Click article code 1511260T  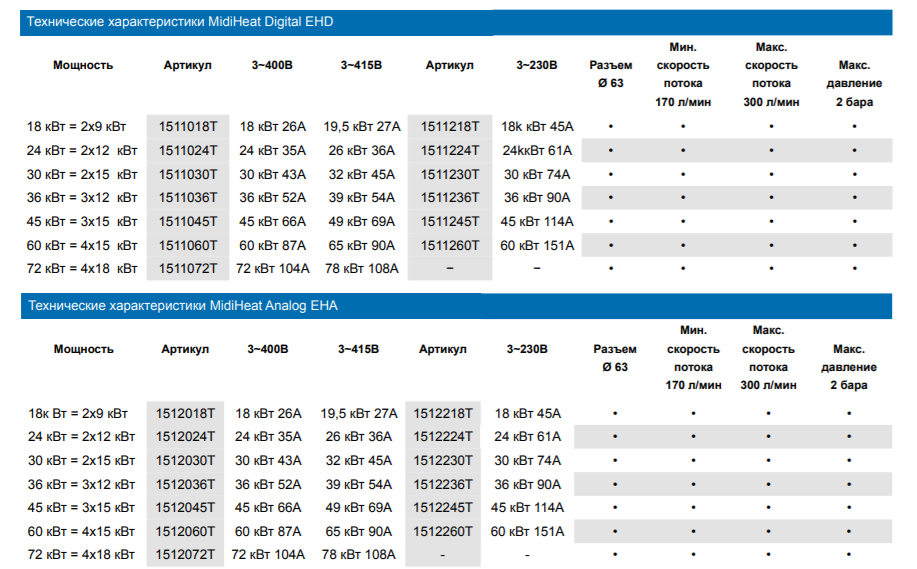[450, 245]
